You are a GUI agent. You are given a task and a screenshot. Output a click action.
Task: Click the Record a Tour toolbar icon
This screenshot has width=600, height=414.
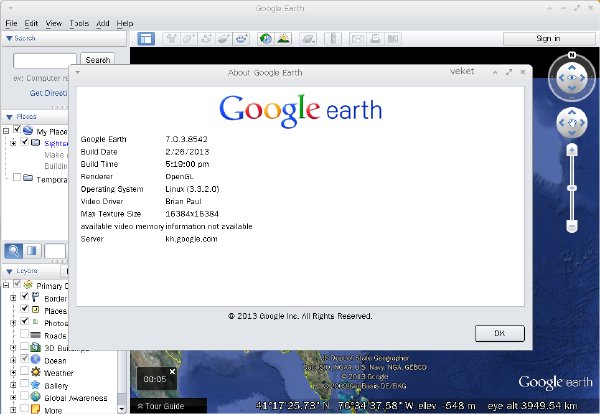click(x=241, y=39)
